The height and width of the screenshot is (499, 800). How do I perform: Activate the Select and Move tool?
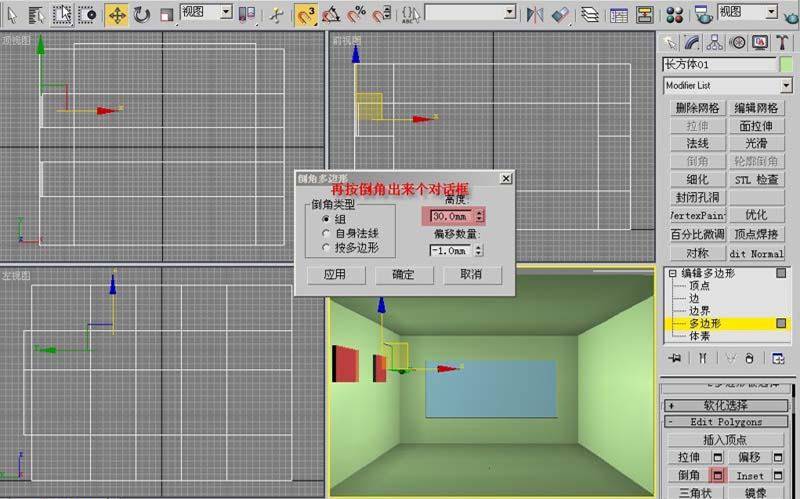coord(117,15)
